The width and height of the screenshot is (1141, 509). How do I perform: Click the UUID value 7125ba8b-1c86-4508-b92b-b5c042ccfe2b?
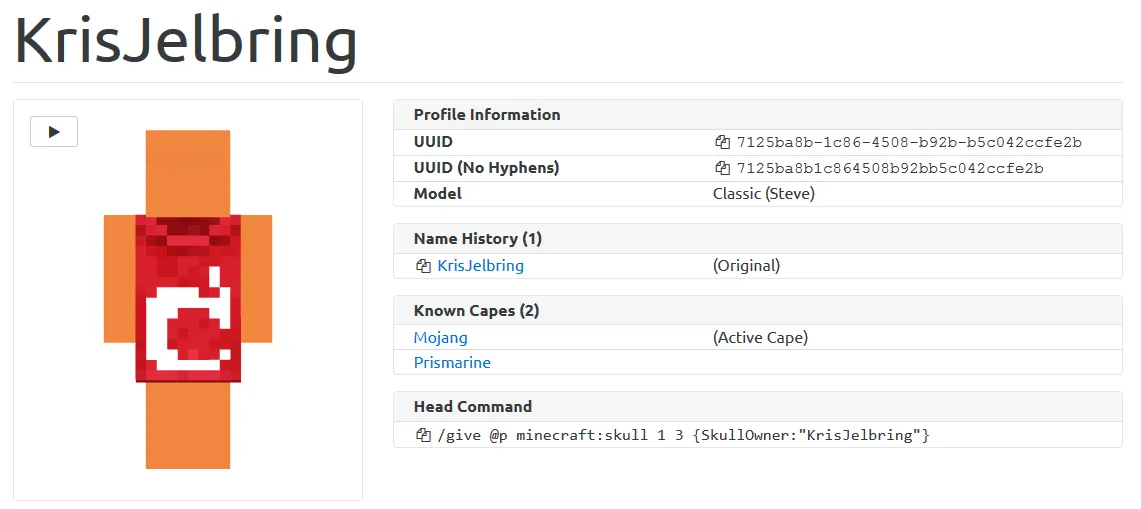pyautogui.click(x=909, y=143)
